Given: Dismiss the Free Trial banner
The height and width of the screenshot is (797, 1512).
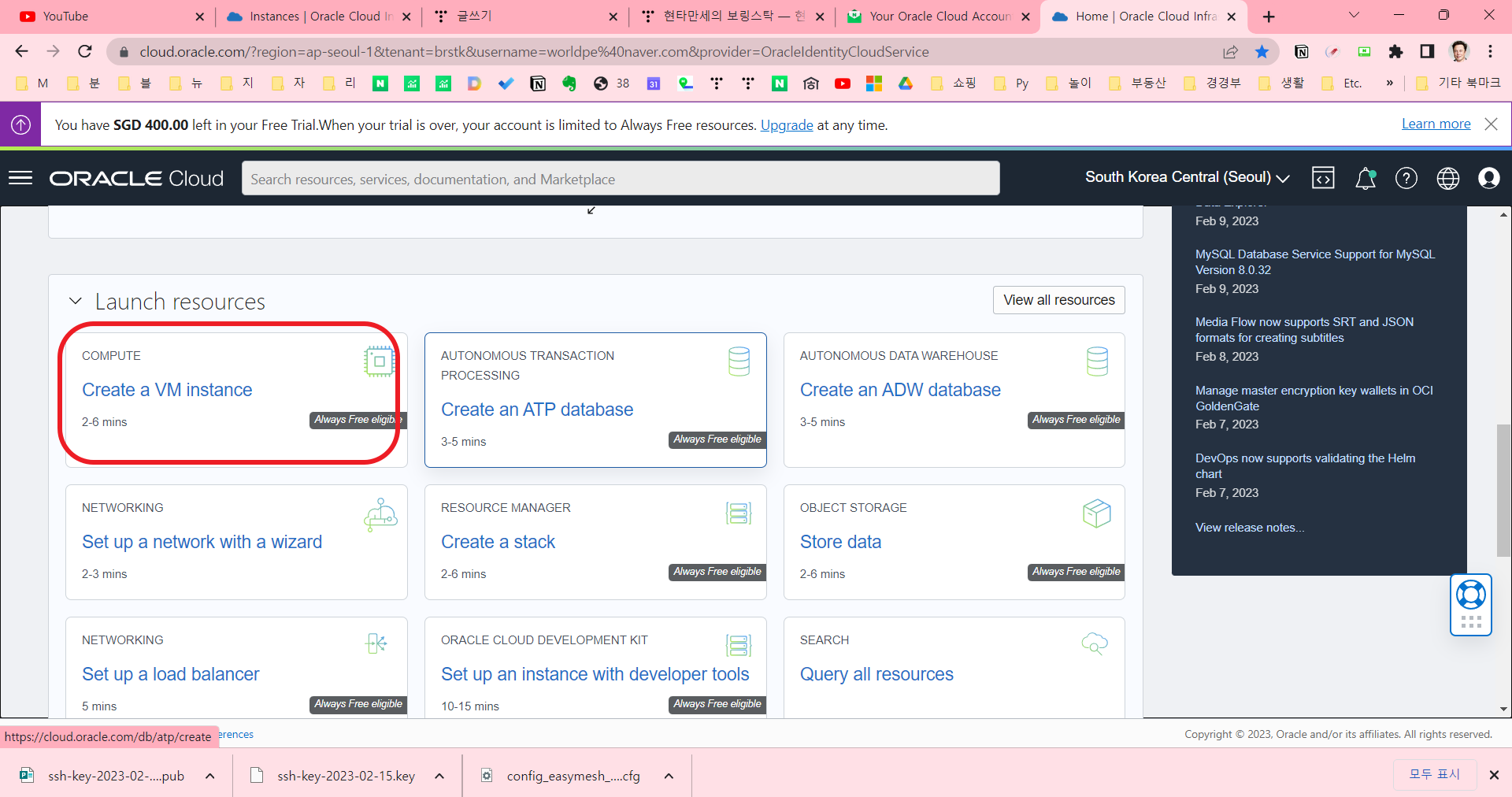Looking at the screenshot, I should 1491,124.
